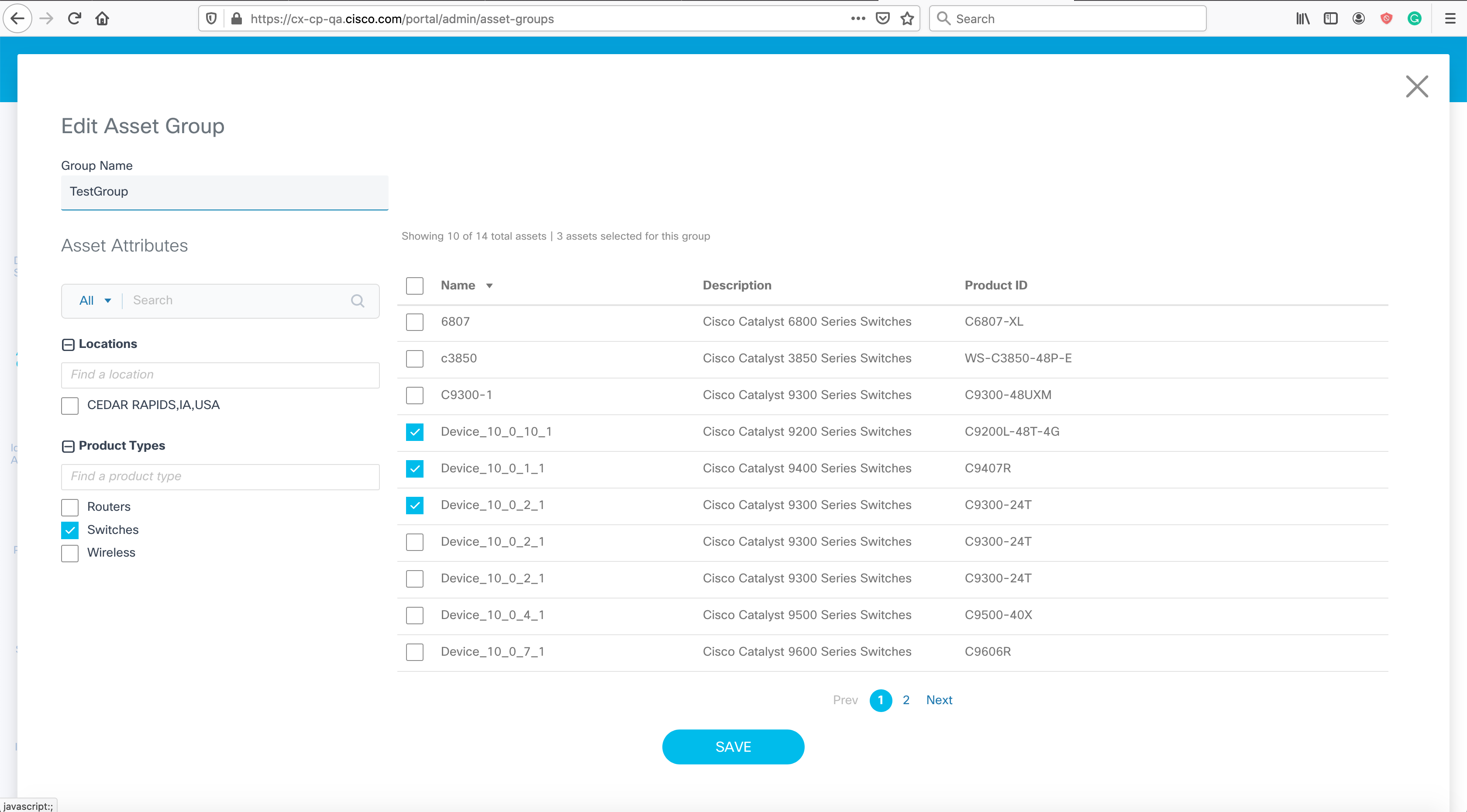Click the browser home icon
1467x812 pixels.
(102, 19)
